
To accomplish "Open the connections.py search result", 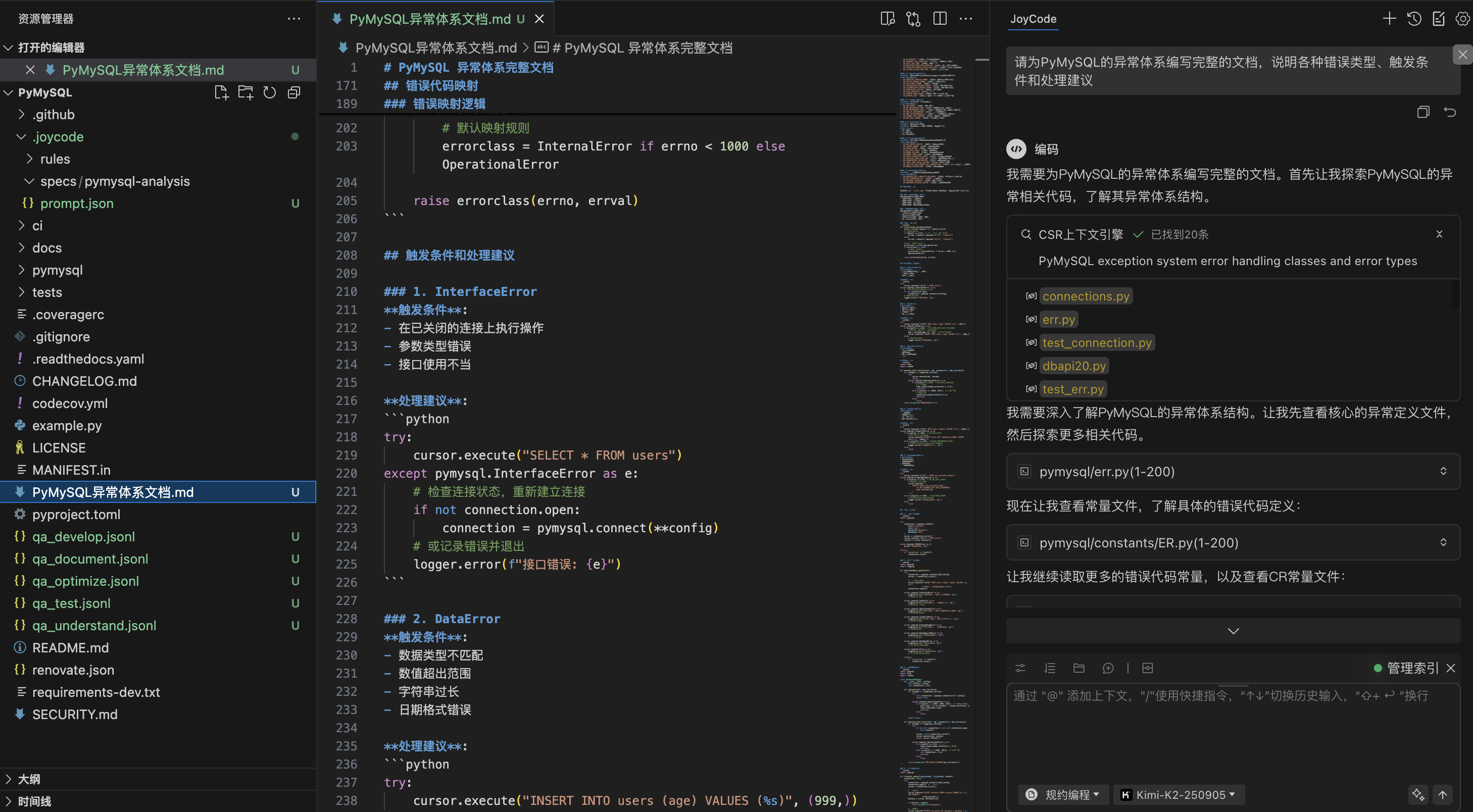I will pyautogui.click(x=1086, y=296).
